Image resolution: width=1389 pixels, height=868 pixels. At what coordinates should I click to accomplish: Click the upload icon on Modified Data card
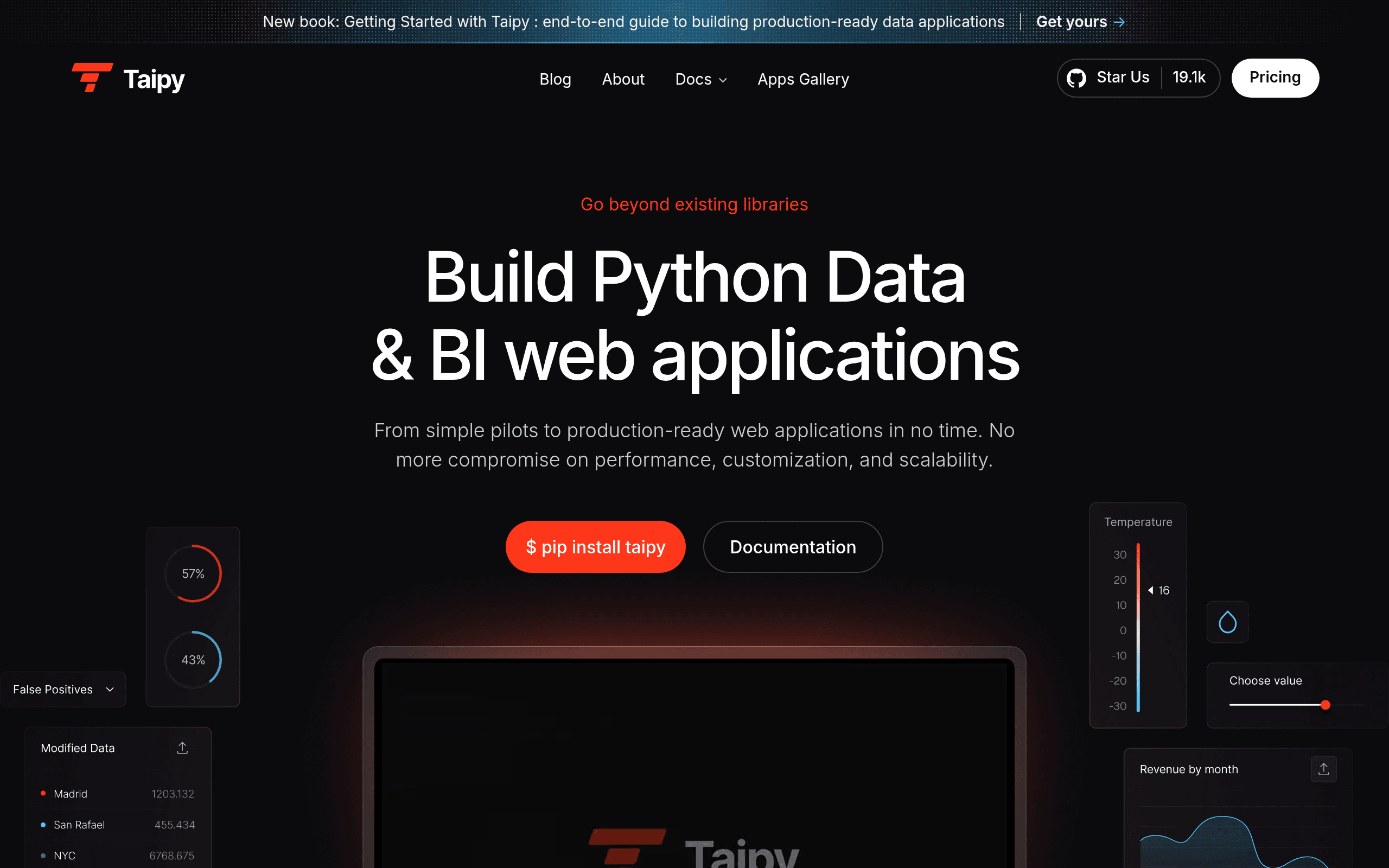[x=182, y=748]
